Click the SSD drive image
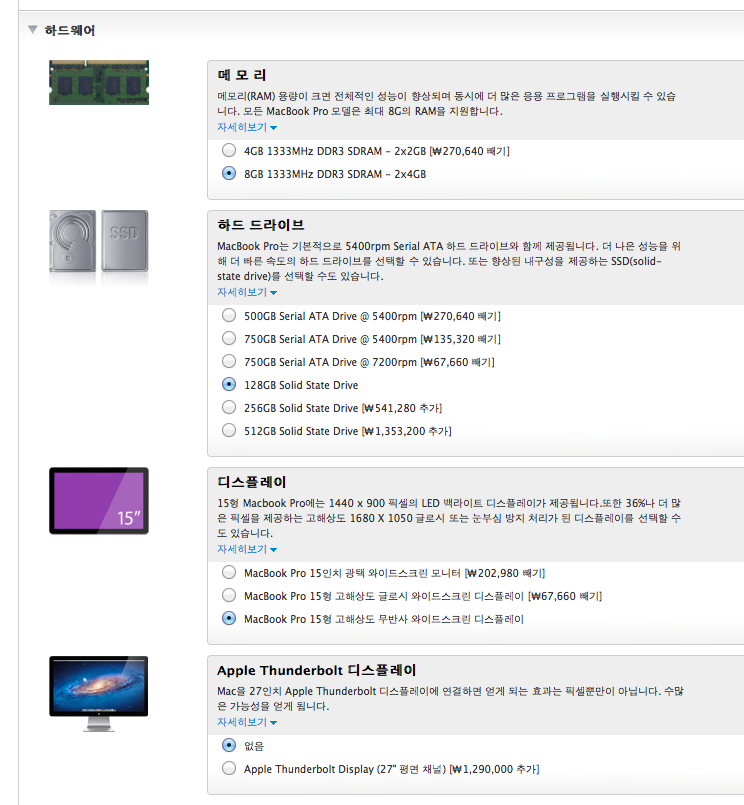This screenshot has width=744, height=805. pos(125,241)
